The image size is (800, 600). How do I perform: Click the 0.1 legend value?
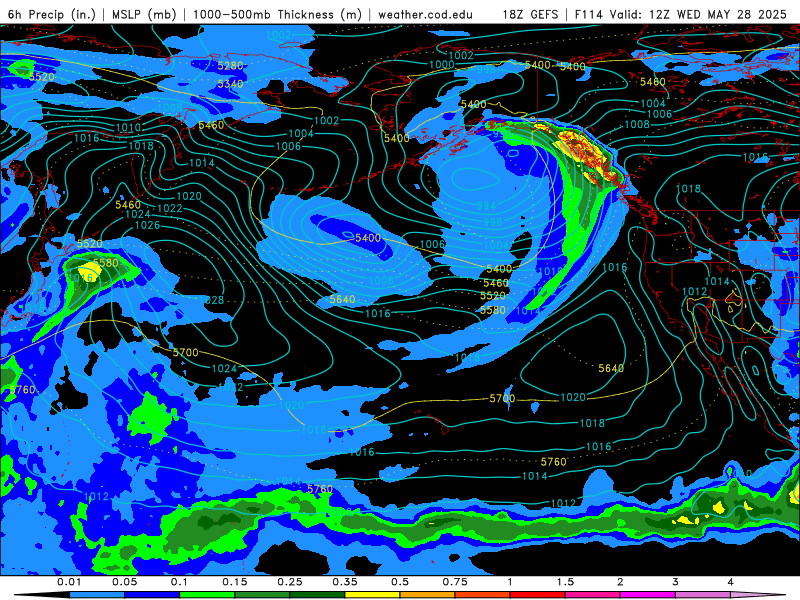pyautogui.click(x=179, y=582)
